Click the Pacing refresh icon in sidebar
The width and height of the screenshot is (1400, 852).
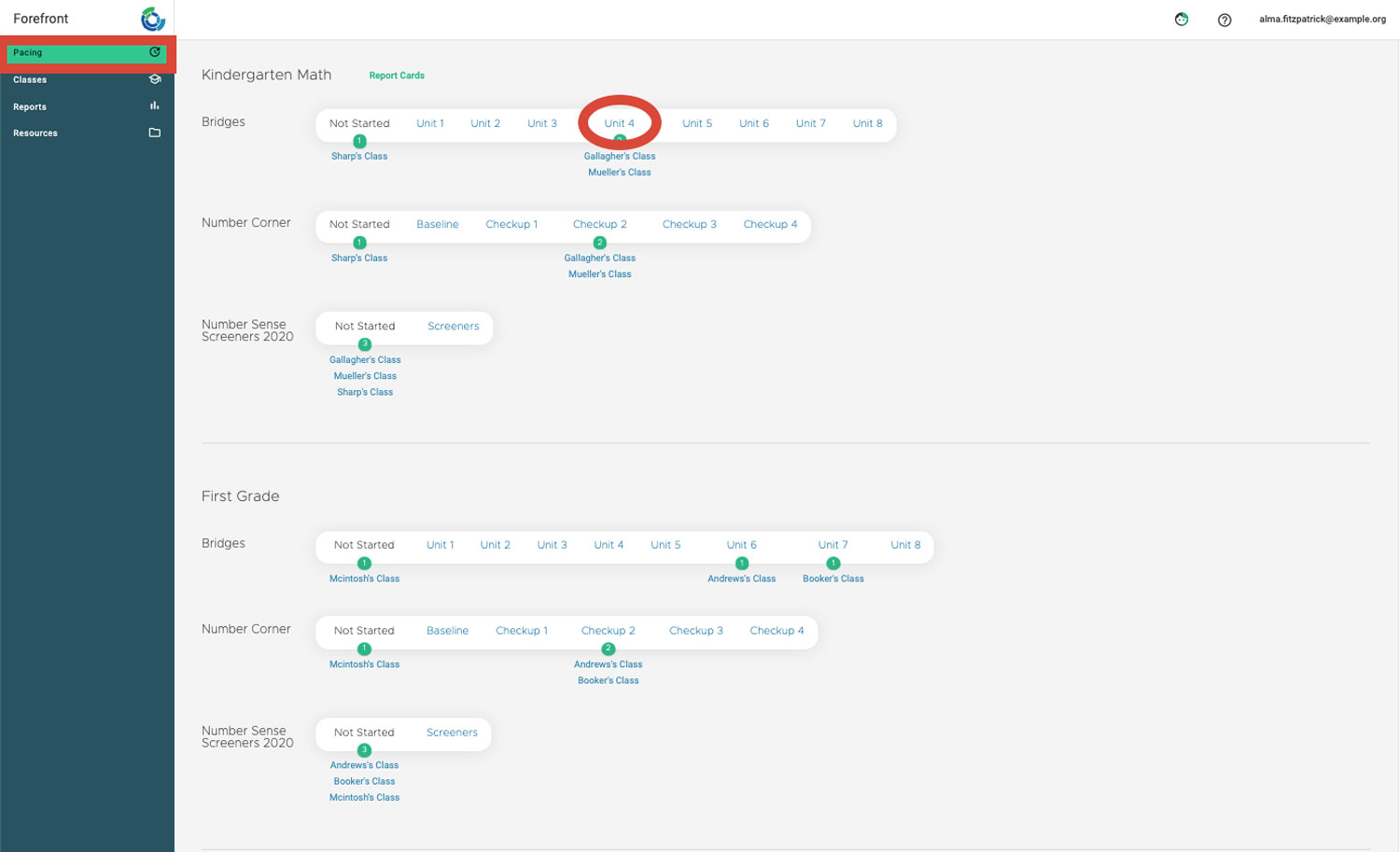(155, 52)
